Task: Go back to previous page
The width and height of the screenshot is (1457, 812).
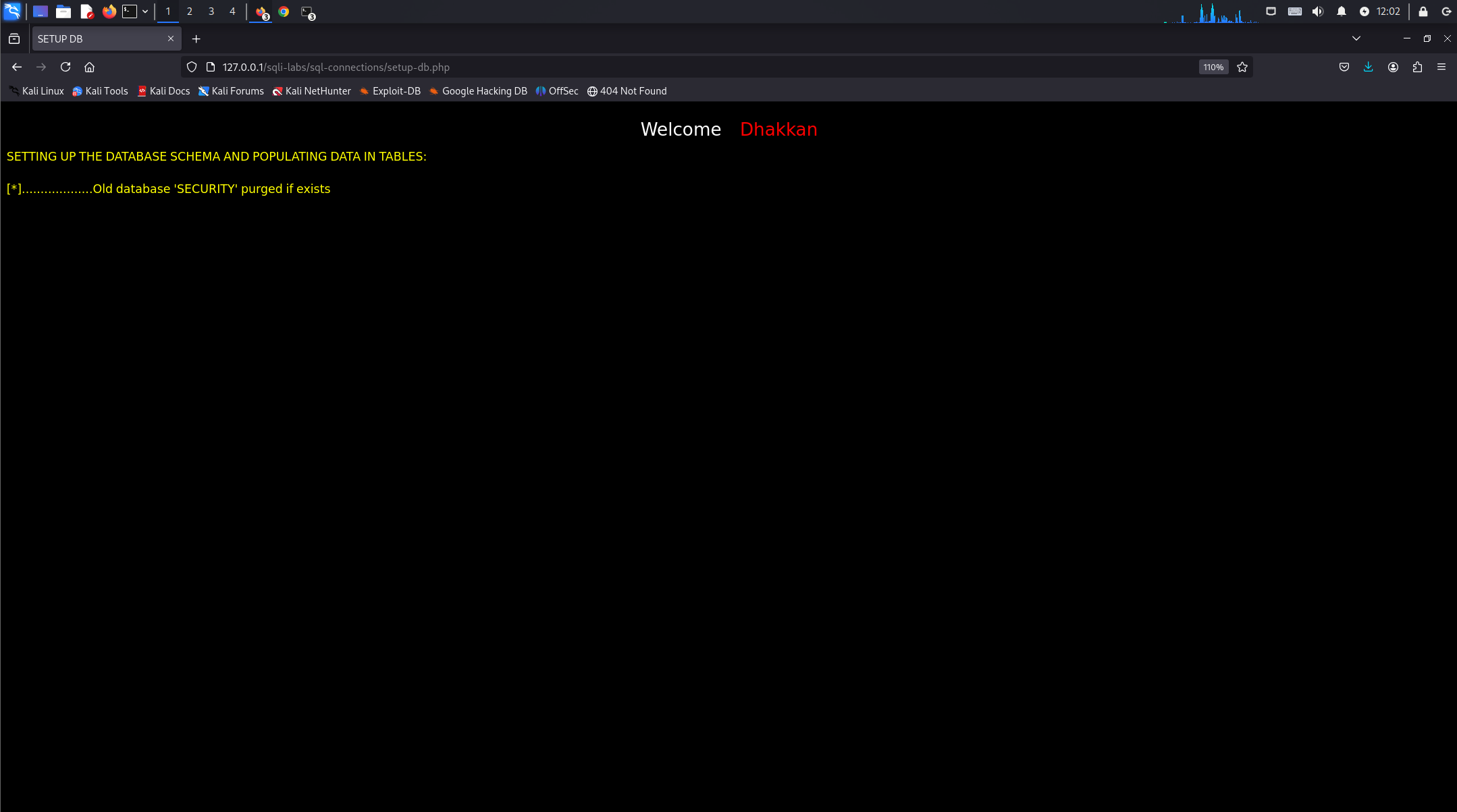Action: click(x=17, y=67)
